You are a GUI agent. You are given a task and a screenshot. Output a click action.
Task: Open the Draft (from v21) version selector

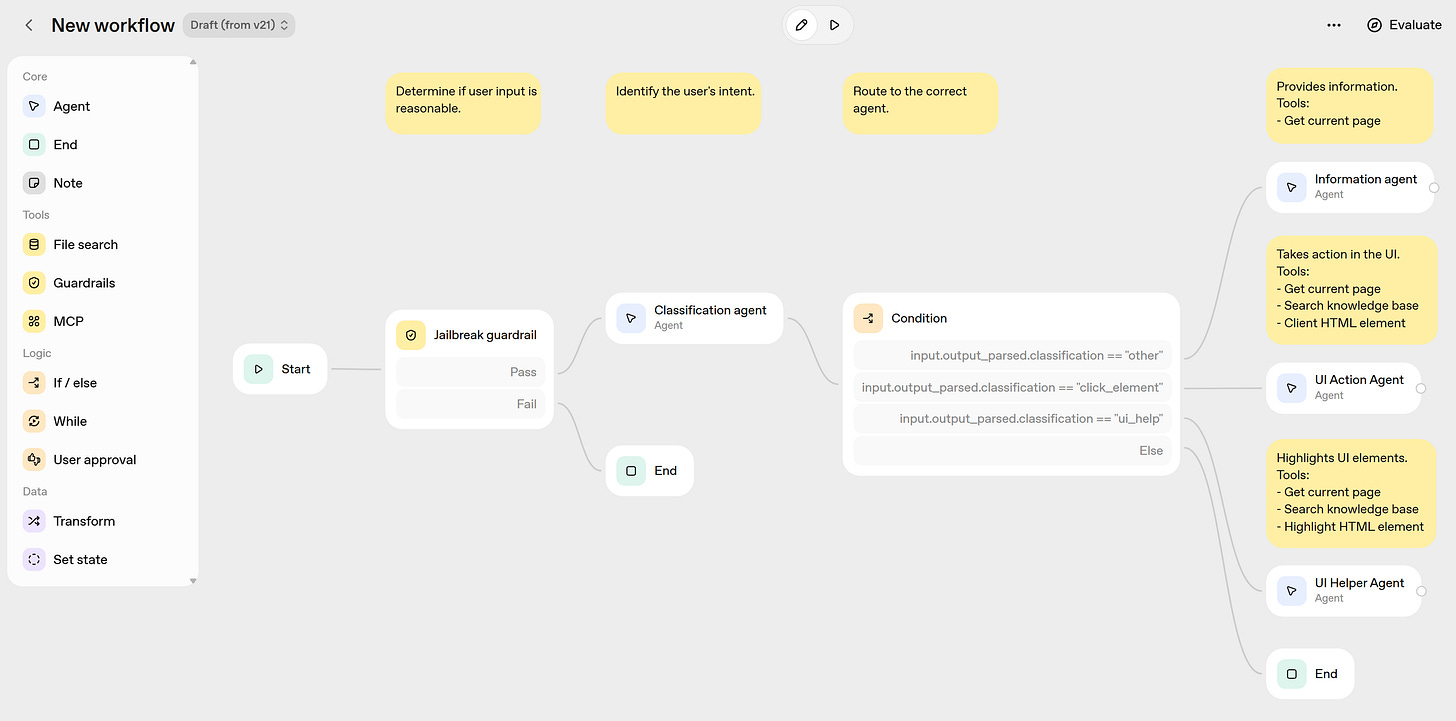238,25
